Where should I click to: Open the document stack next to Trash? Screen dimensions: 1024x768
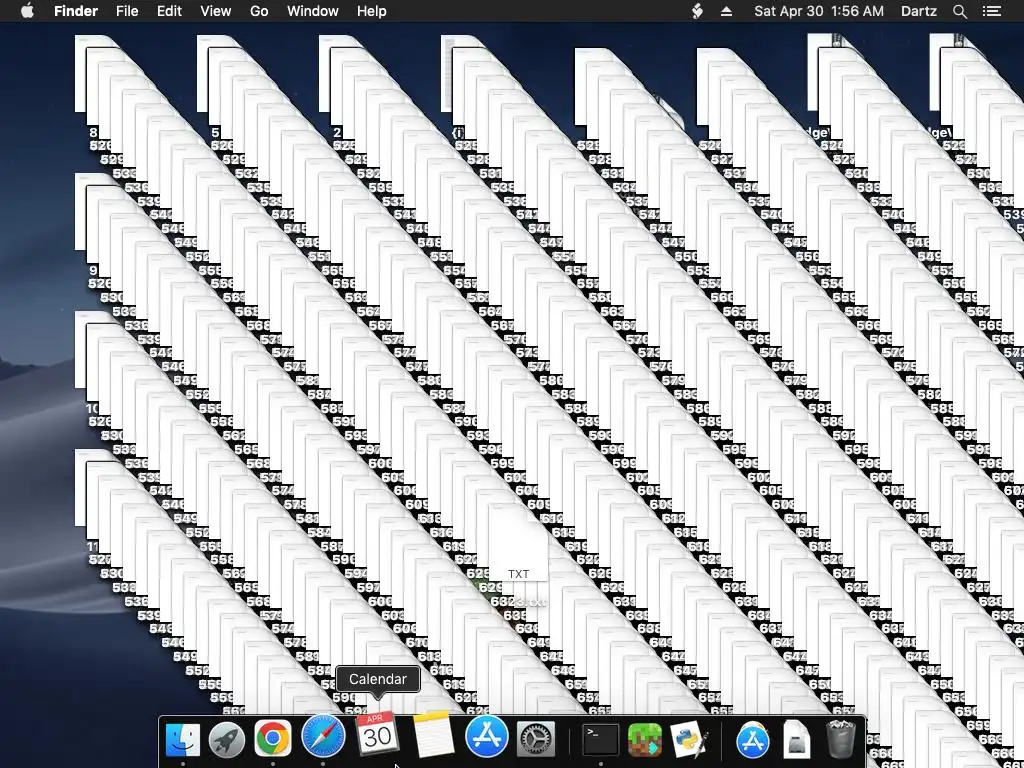[x=797, y=740]
